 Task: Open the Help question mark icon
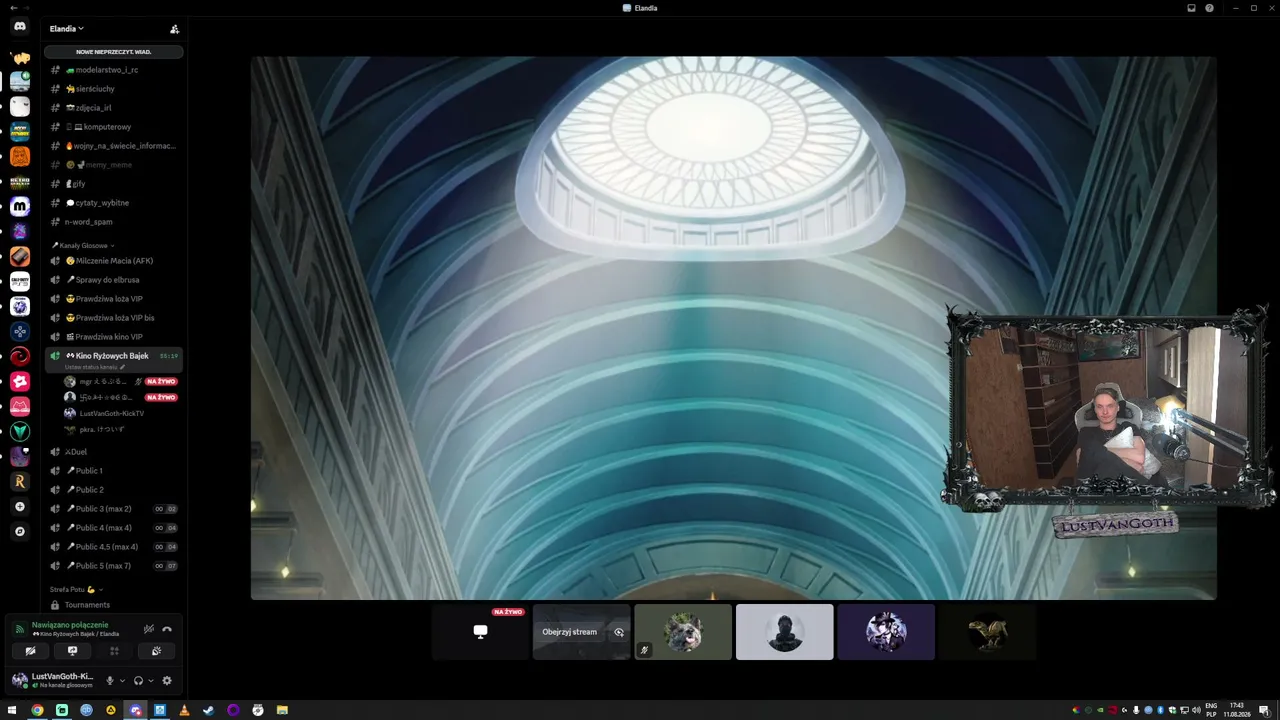click(x=1209, y=8)
